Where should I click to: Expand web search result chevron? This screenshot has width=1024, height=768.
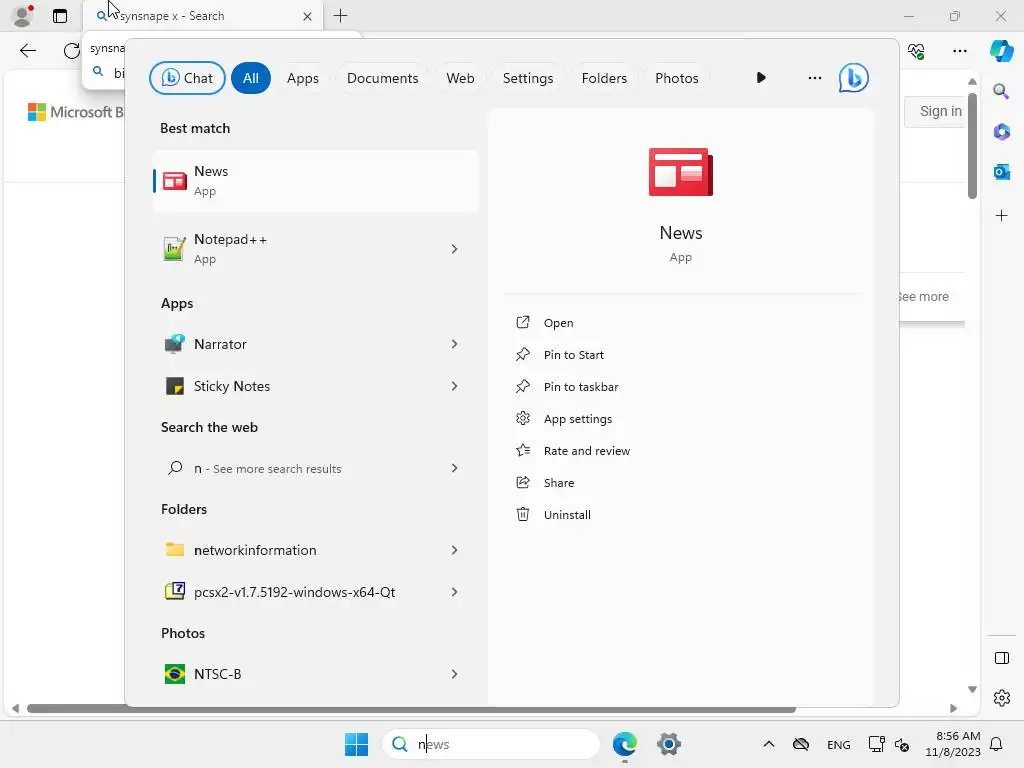[455, 468]
